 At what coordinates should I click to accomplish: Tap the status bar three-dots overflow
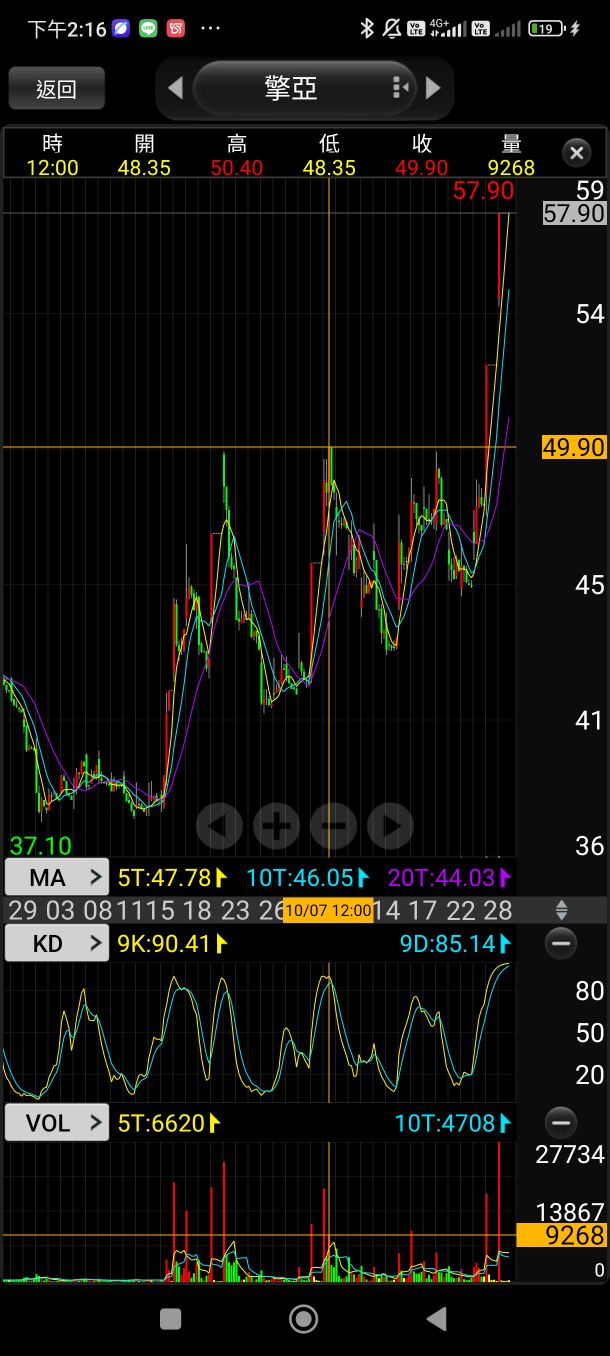point(210,29)
